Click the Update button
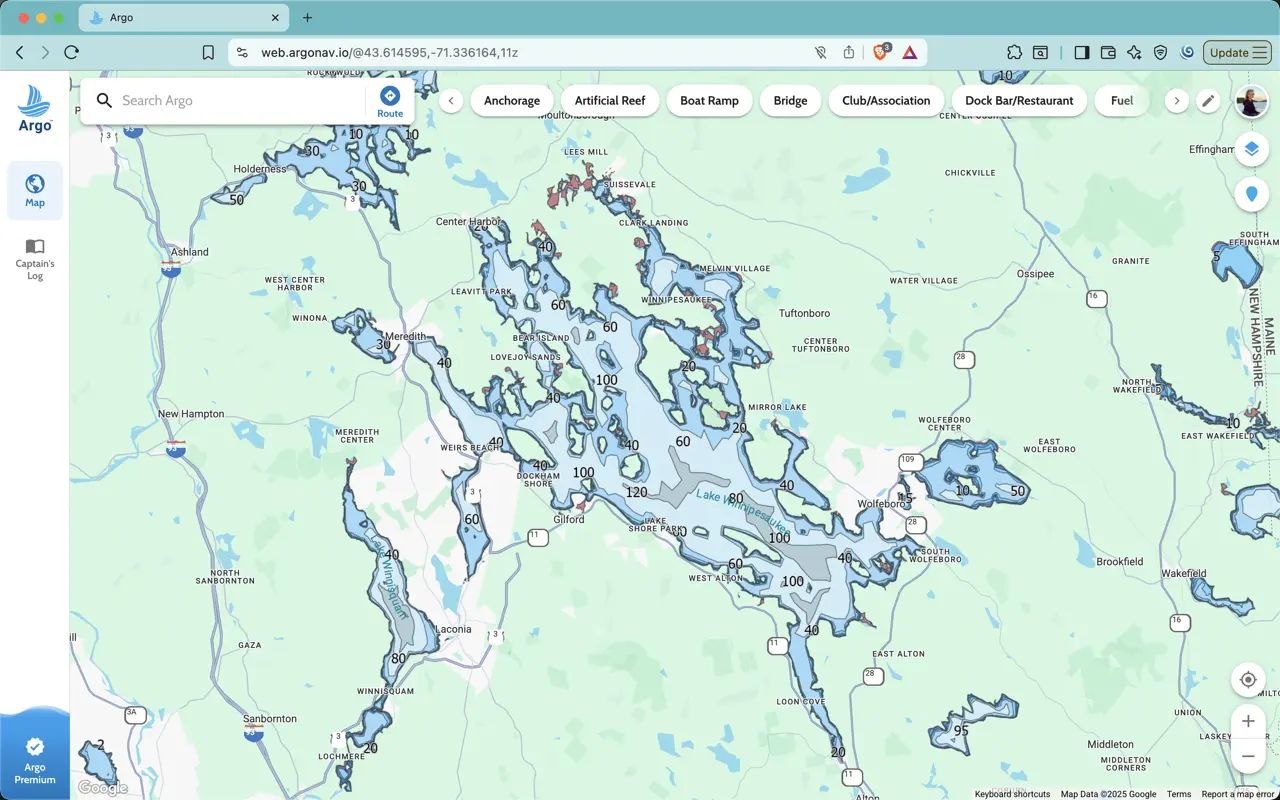 pos(1237,52)
